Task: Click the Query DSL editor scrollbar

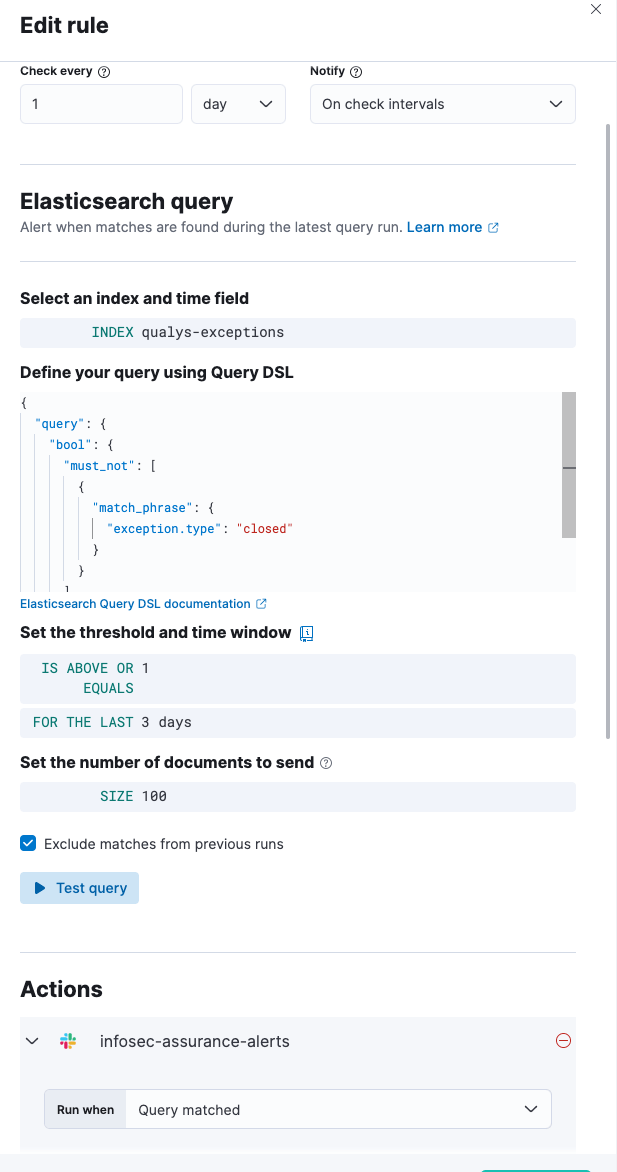Action: (570, 470)
